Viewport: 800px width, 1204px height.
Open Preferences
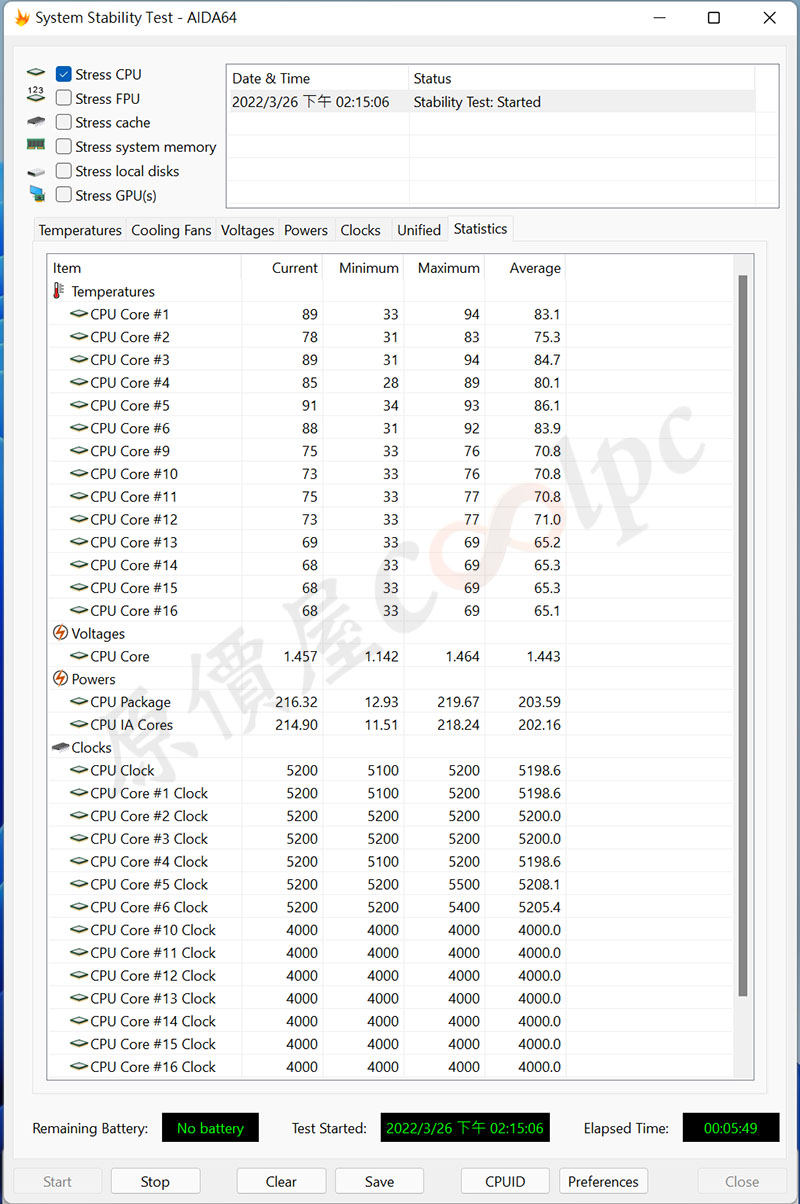(603, 1181)
